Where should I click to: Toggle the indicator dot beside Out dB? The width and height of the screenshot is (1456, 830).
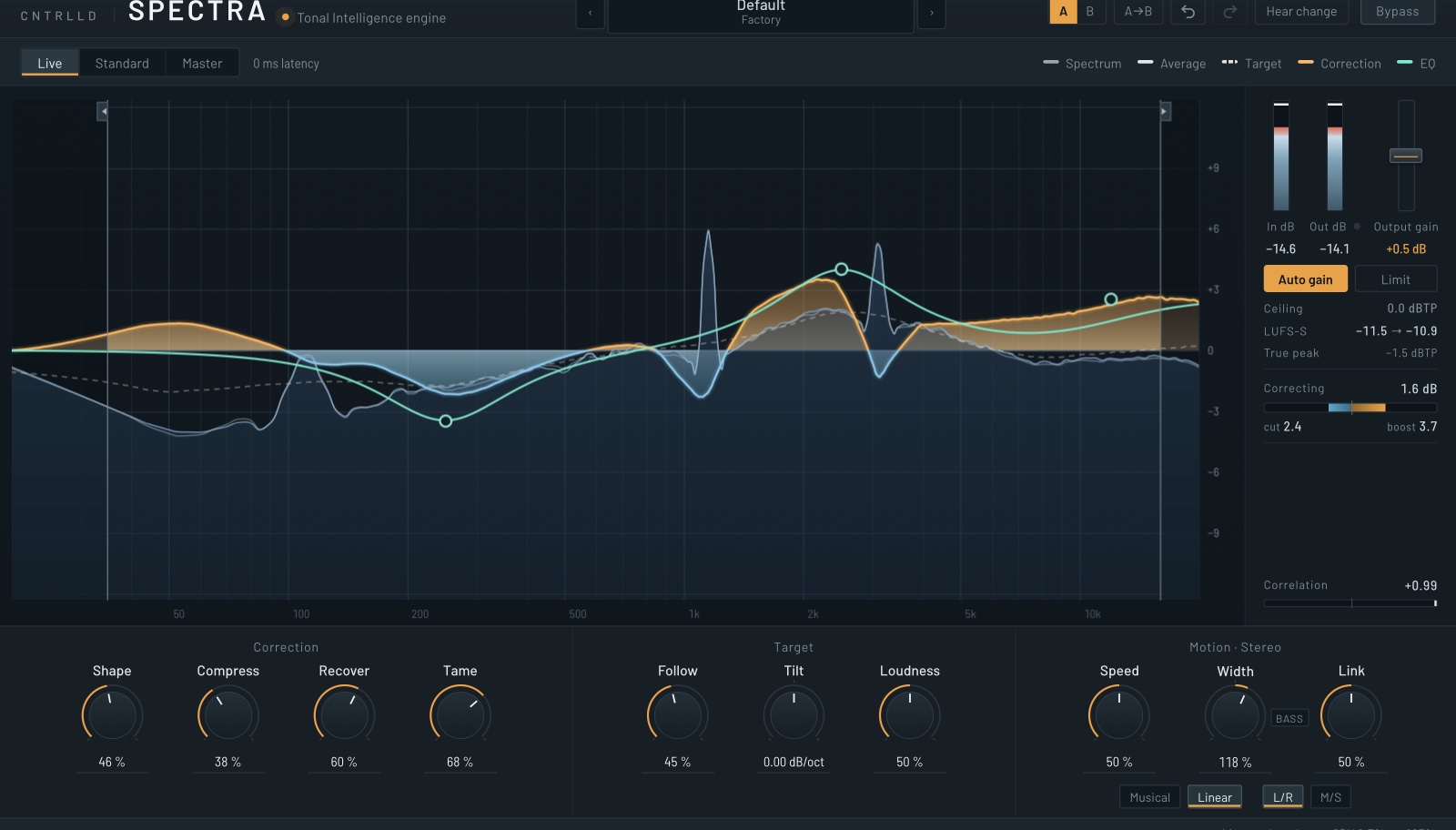[1357, 227]
